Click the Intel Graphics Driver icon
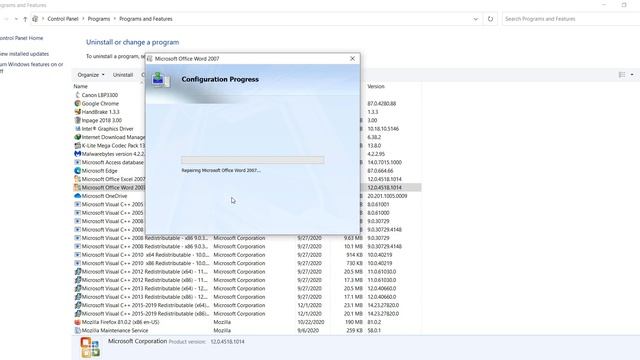This screenshot has width=640, height=360. coord(78,129)
